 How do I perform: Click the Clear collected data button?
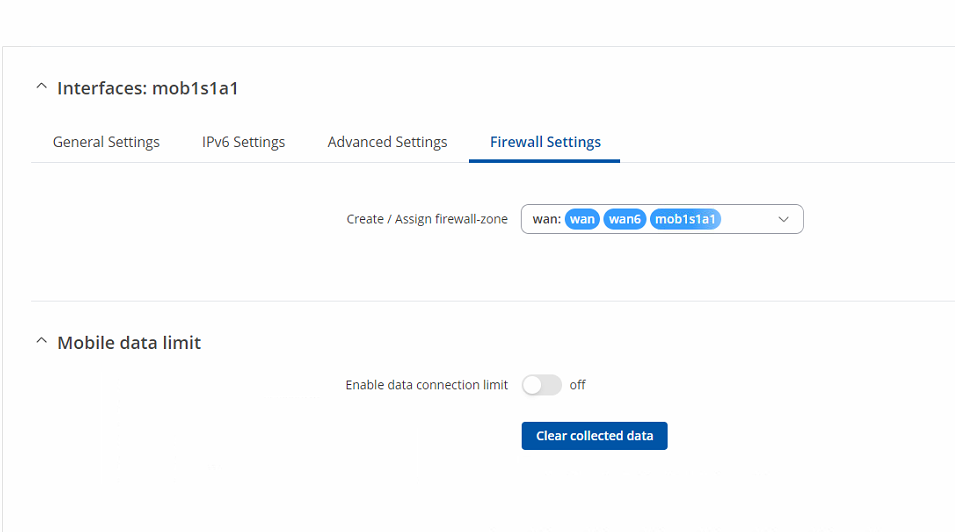[x=594, y=436]
